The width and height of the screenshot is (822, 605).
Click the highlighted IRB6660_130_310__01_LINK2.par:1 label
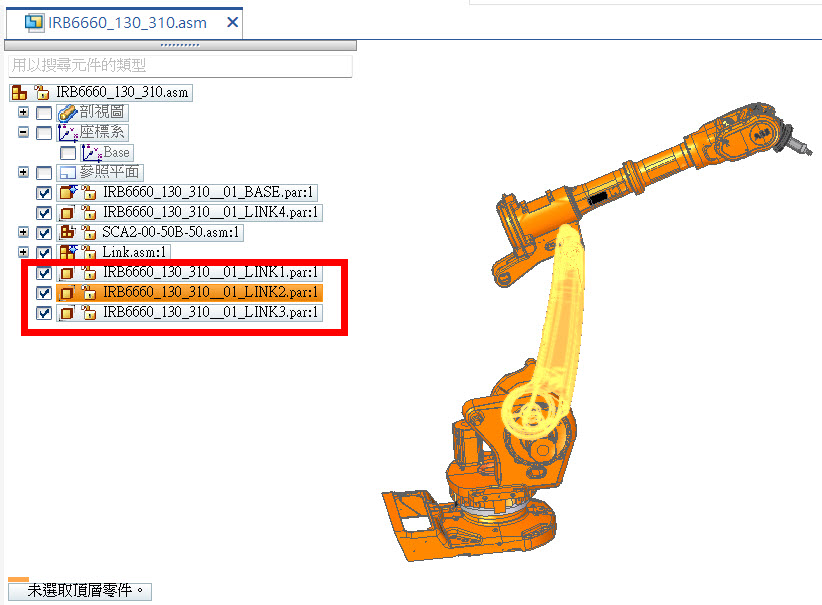pyautogui.click(x=211, y=293)
